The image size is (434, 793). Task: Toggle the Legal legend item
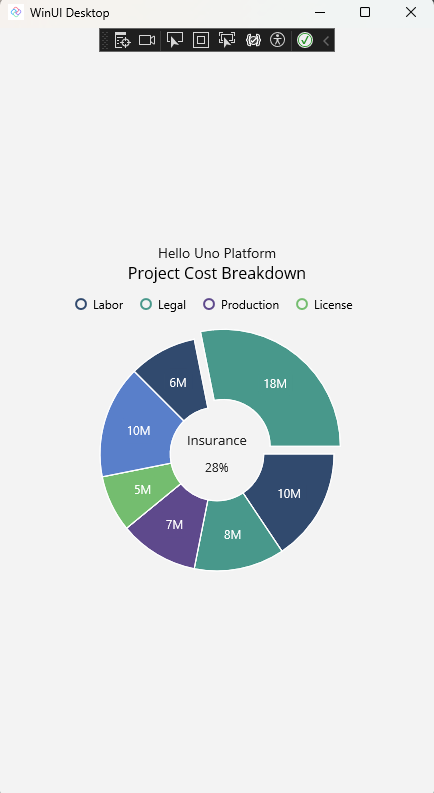coord(163,304)
